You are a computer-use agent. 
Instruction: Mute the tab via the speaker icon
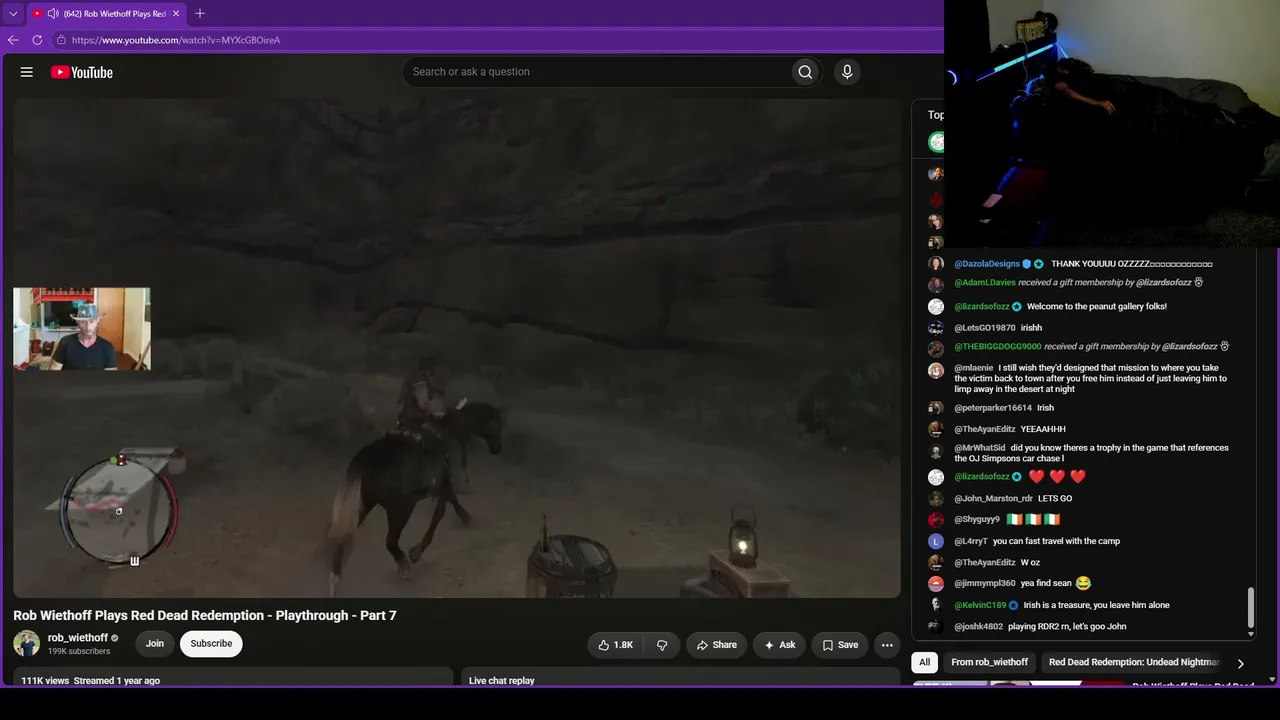(x=52, y=14)
